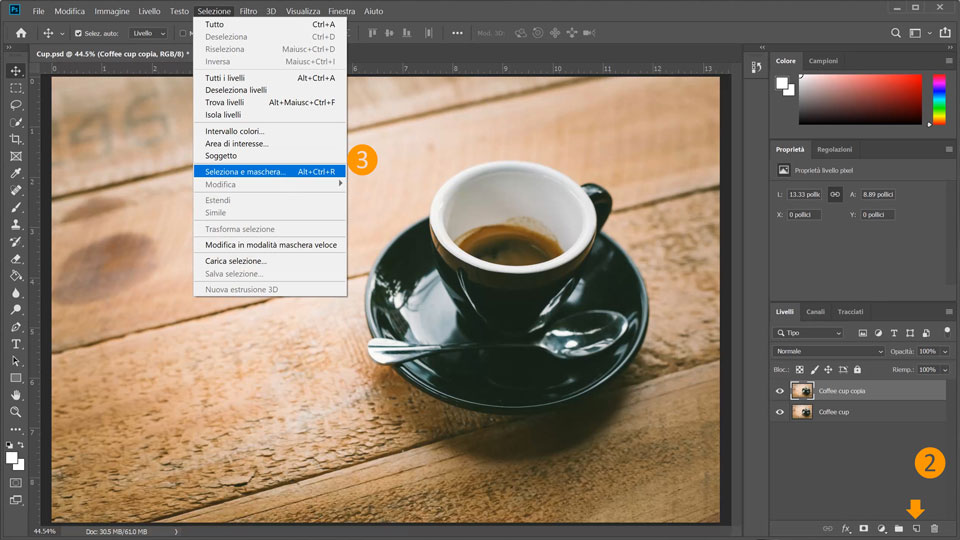The height and width of the screenshot is (540, 960).
Task: Delete layer with the trash icon
Action: point(935,528)
